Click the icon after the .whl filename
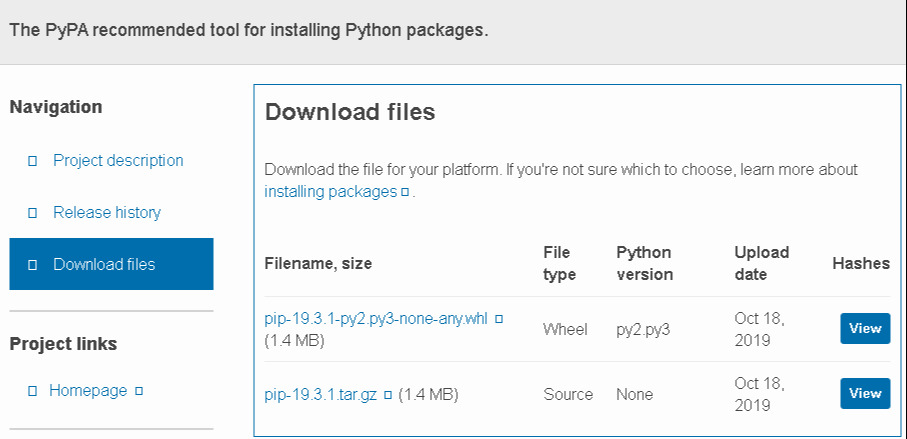Screen dimensions: 907x439 [x=499, y=318]
